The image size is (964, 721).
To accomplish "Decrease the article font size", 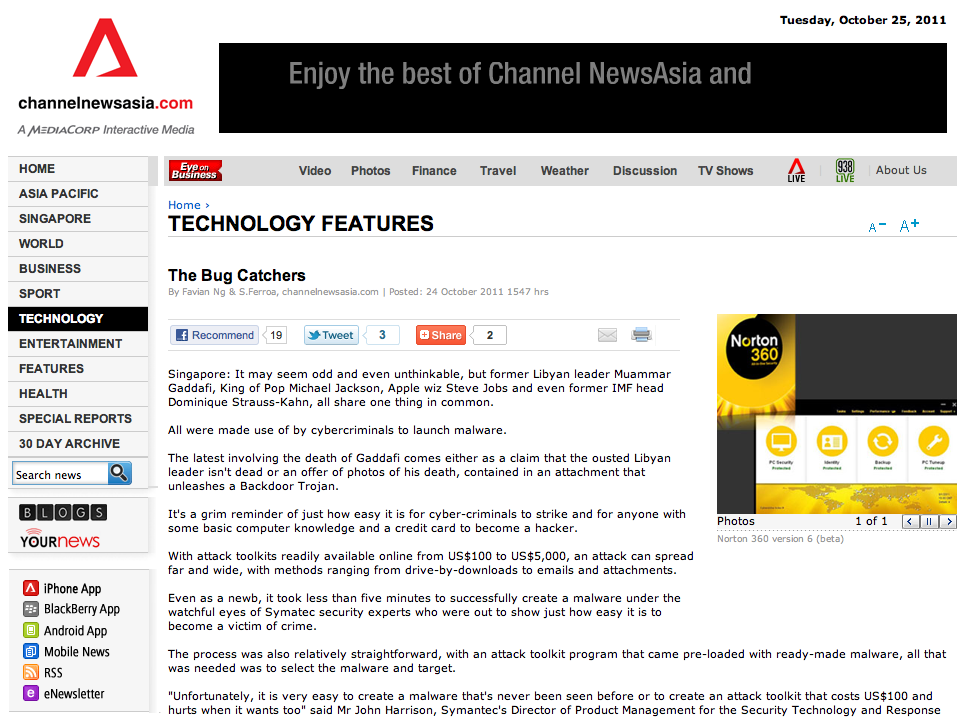I will tap(877, 227).
